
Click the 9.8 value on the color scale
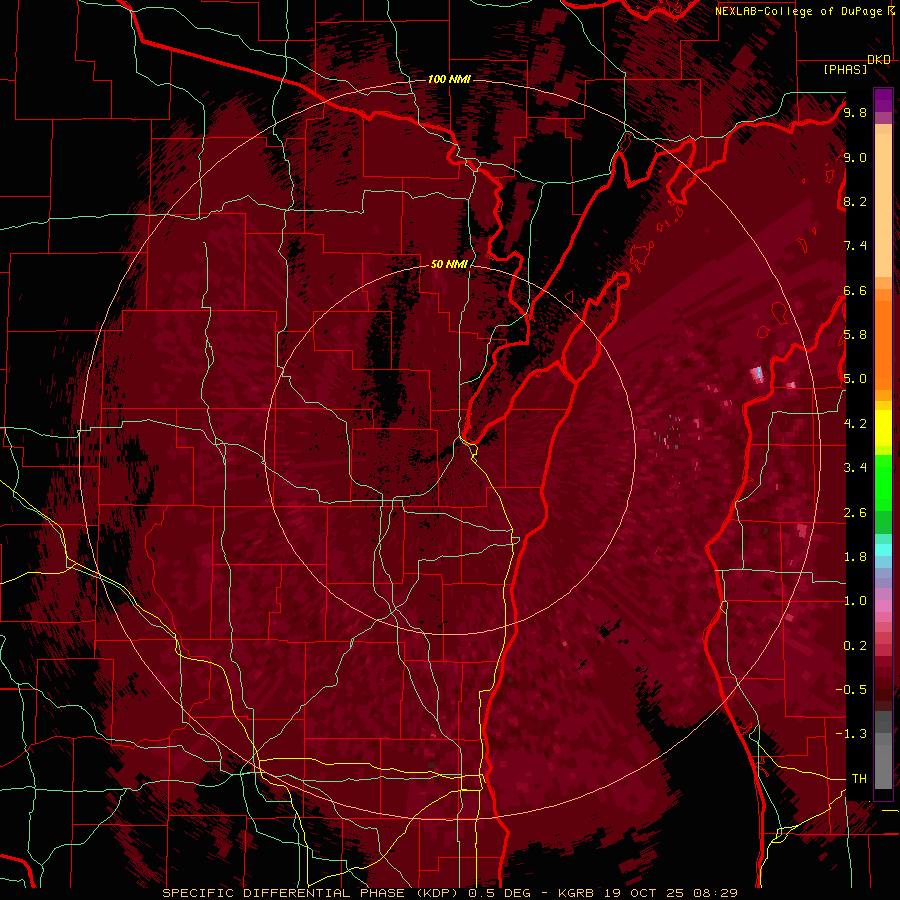click(x=855, y=112)
